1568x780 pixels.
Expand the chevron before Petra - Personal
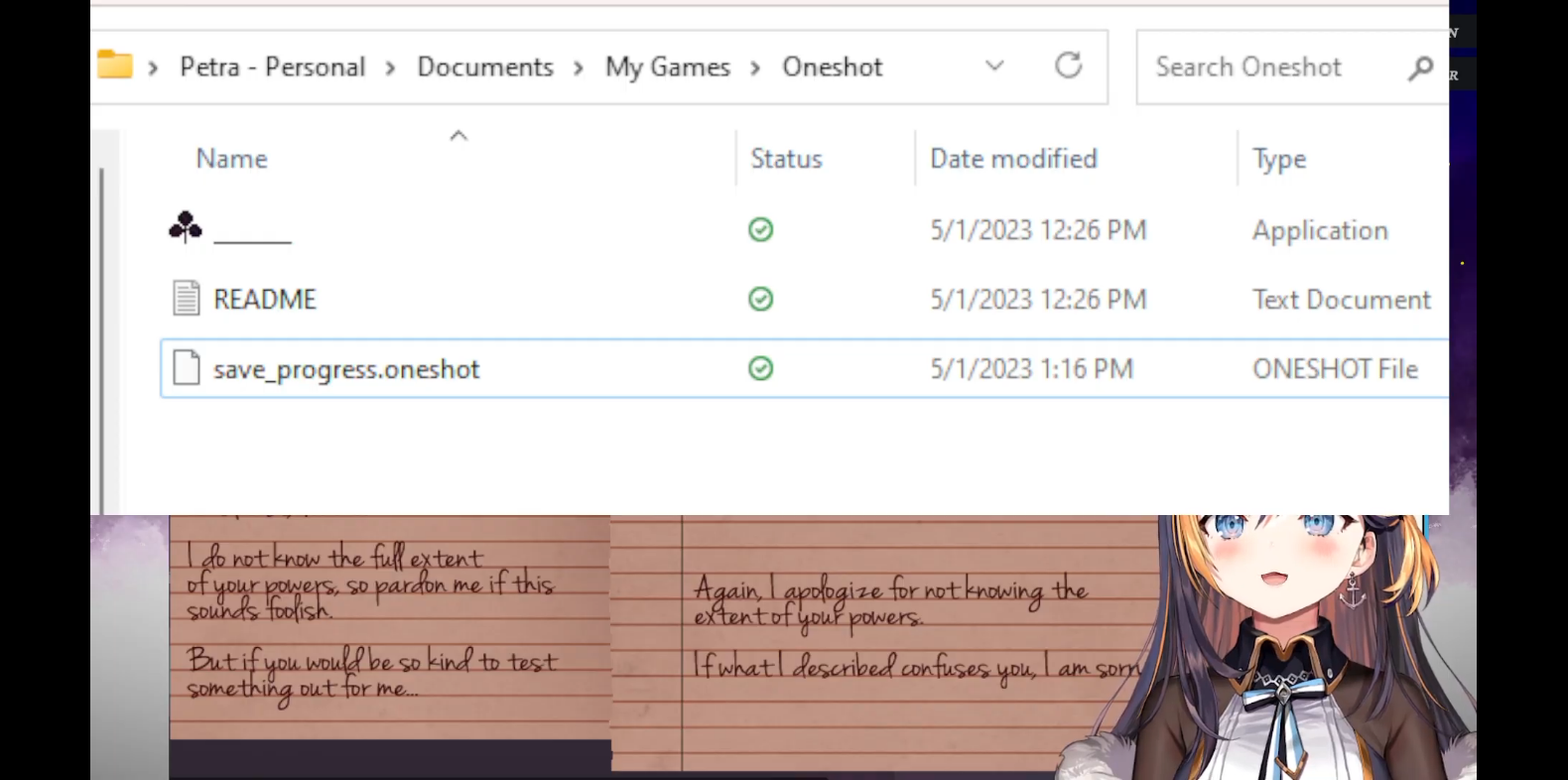(x=154, y=67)
